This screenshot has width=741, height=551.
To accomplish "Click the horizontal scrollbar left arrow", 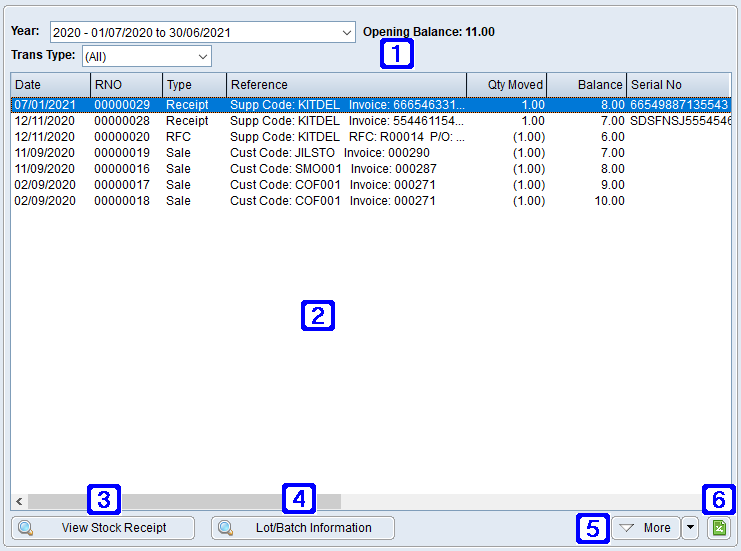I will [x=19, y=501].
